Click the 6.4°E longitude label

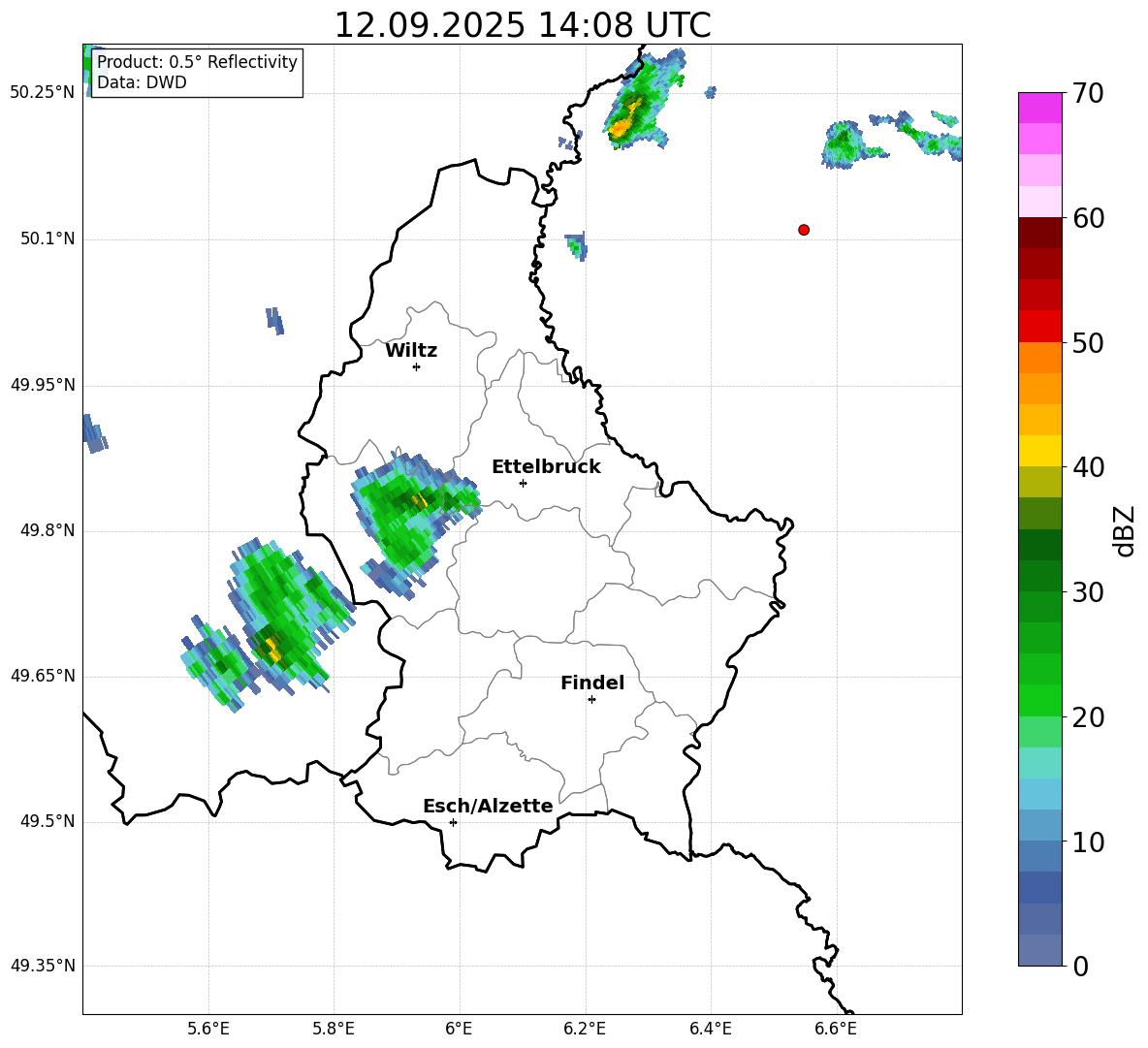(710, 1029)
